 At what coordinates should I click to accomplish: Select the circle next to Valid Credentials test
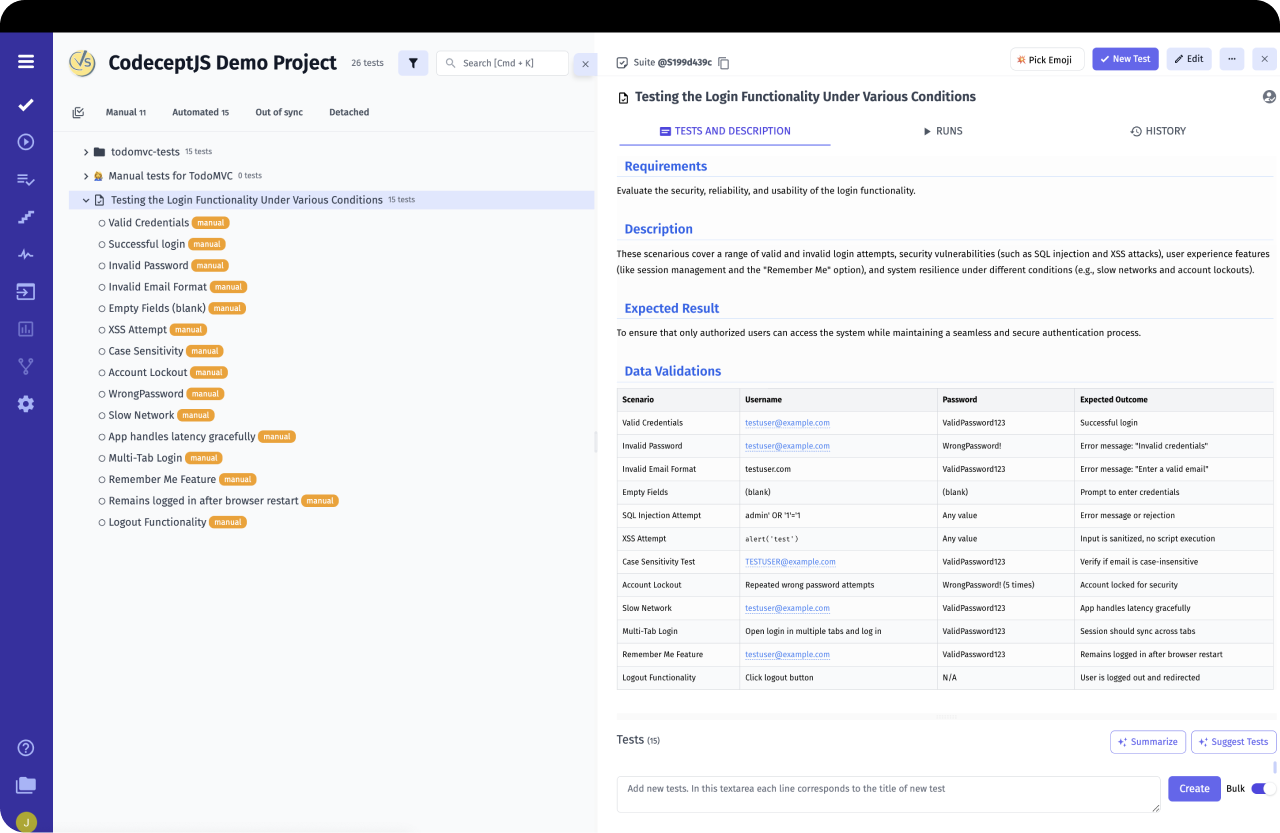click(x=100, y=222)
